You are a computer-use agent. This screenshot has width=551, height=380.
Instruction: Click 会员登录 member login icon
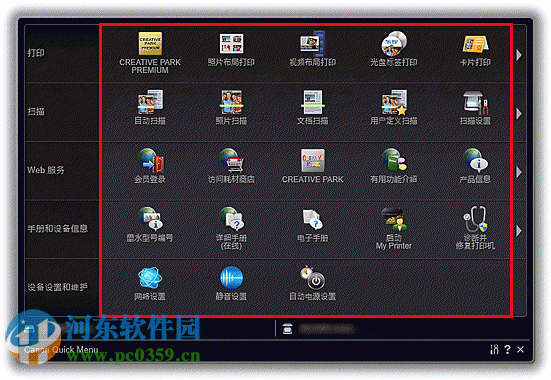tap(150, 161)
